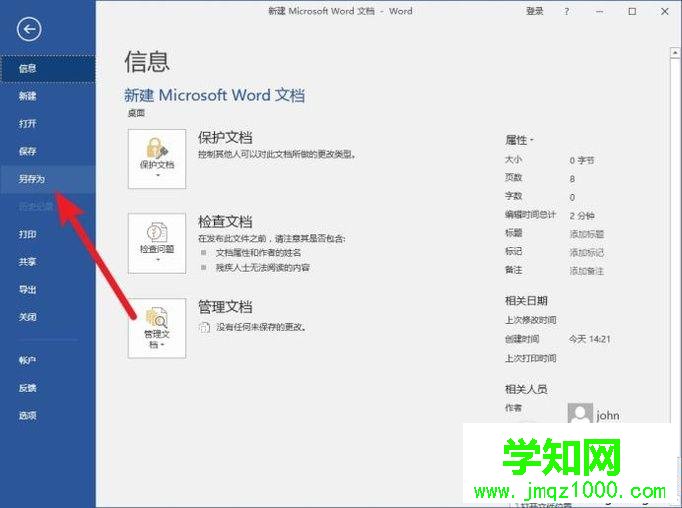Open 共享 in the sidebar

pyautogui.click(x=47, y=262)
